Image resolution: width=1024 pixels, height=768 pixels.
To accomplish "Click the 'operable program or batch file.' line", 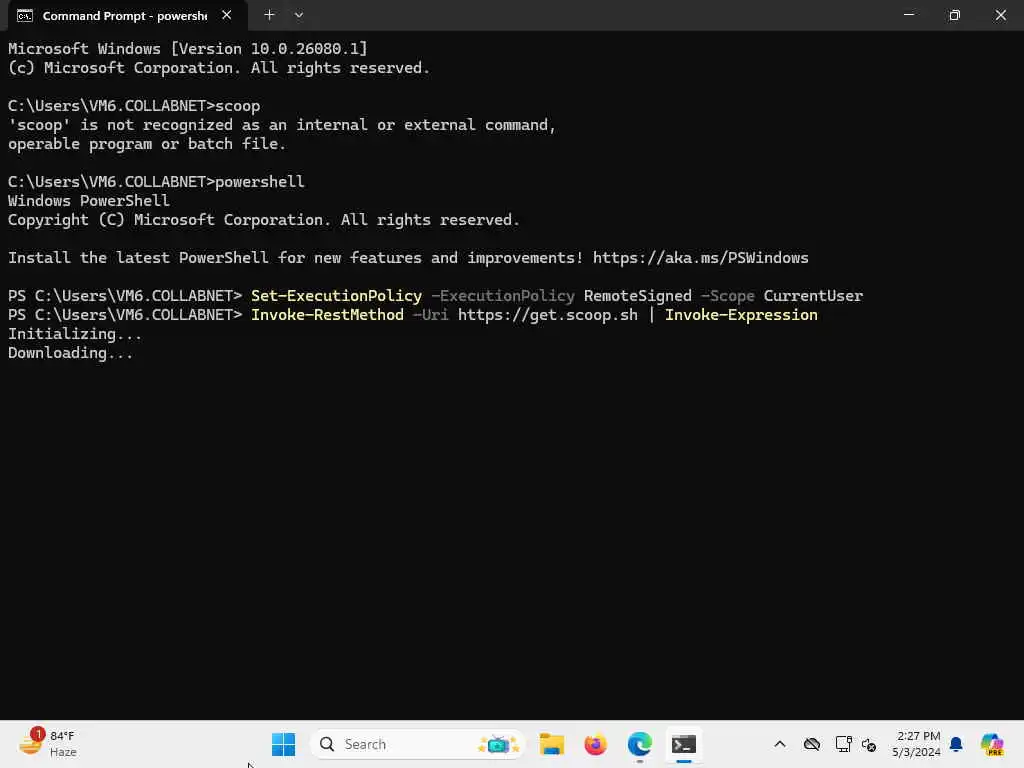I will (147, 144).
